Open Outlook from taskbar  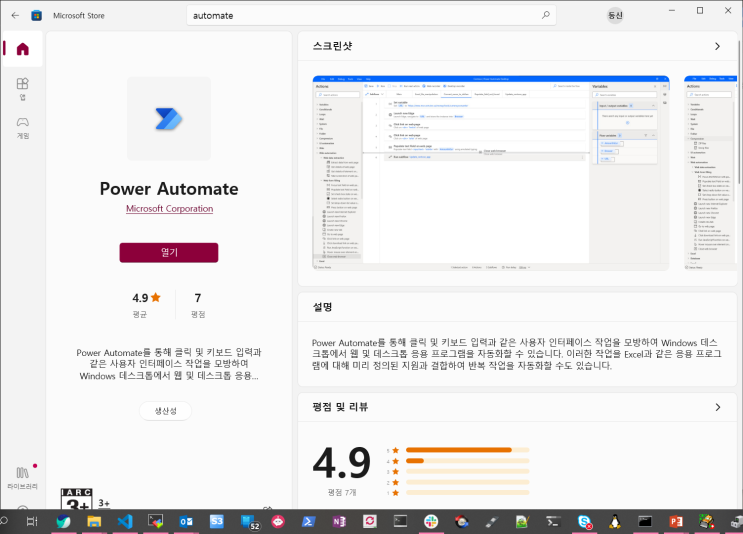pos(186,522)
